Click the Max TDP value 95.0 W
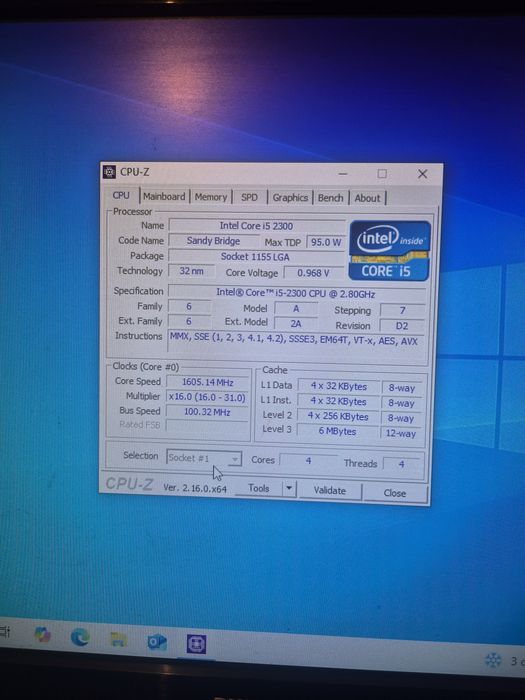 [x=326, y=242]
